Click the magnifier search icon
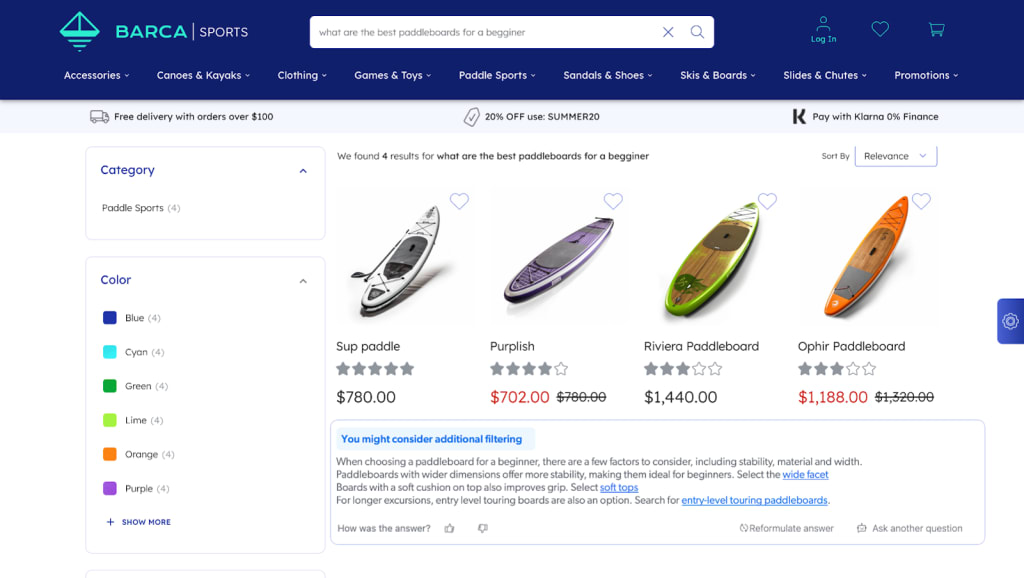The width and height of the screenshot is (1024, 578). 697,32
